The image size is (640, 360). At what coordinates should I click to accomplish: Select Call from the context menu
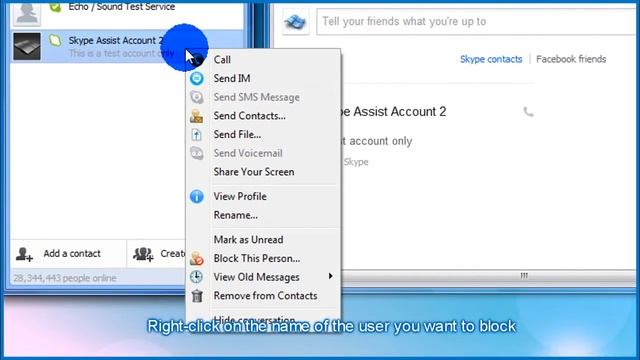coord(222,60)
